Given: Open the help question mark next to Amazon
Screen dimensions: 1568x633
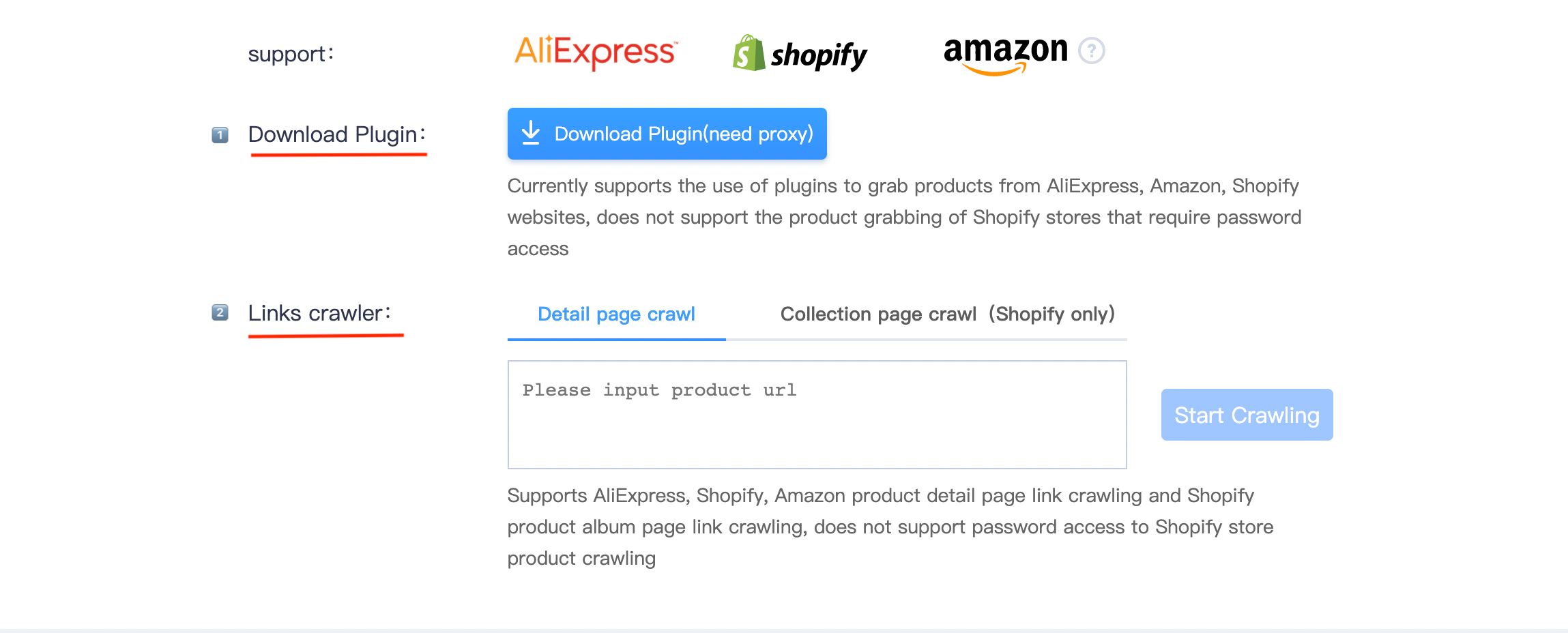Looking at the screenshot, I should click(1091, 50).
